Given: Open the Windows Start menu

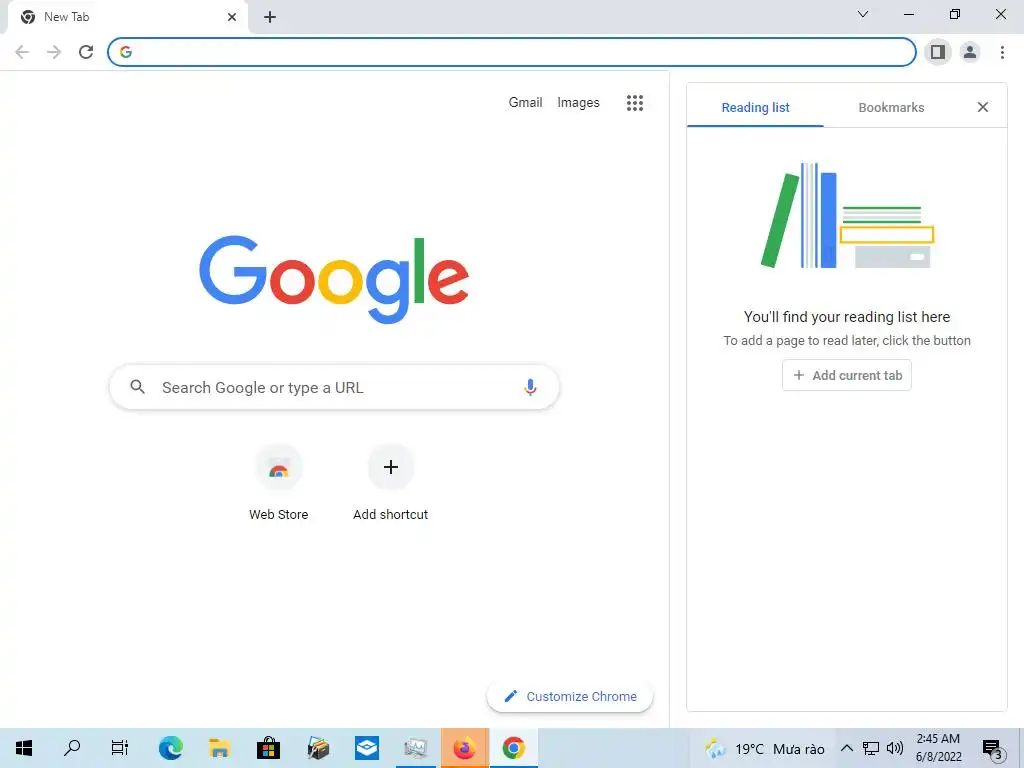Looking at the screenshot, I should (24, 748).
